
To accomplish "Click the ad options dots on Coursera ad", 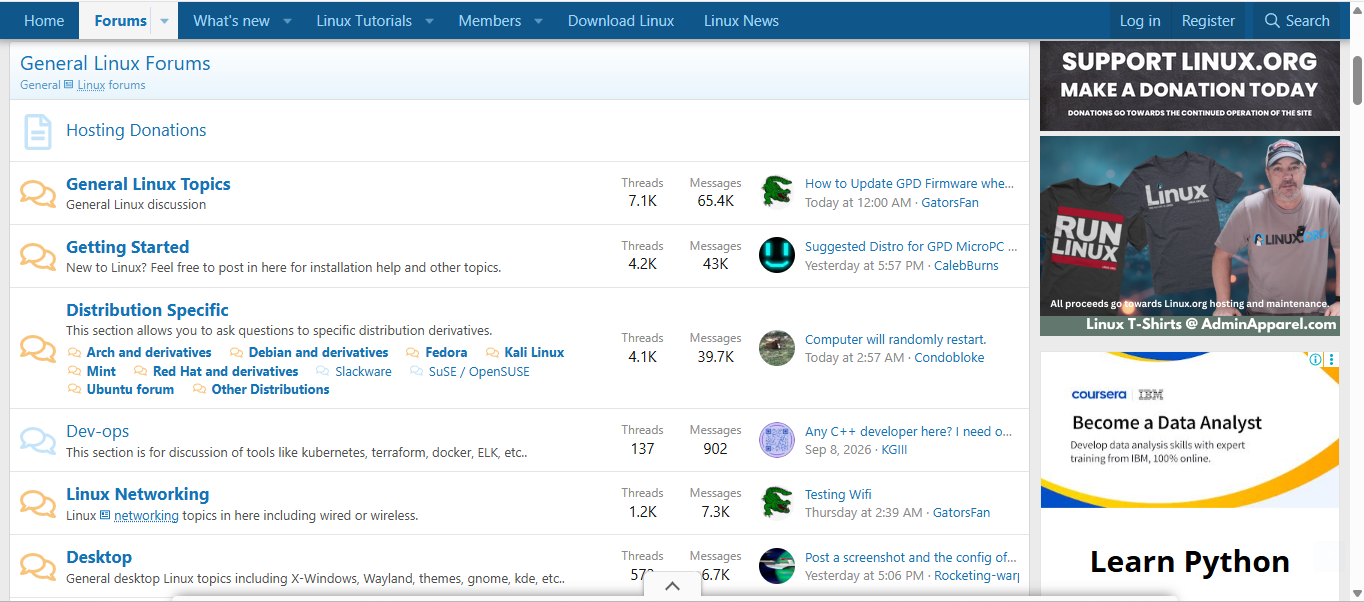I will [1331, 360].
